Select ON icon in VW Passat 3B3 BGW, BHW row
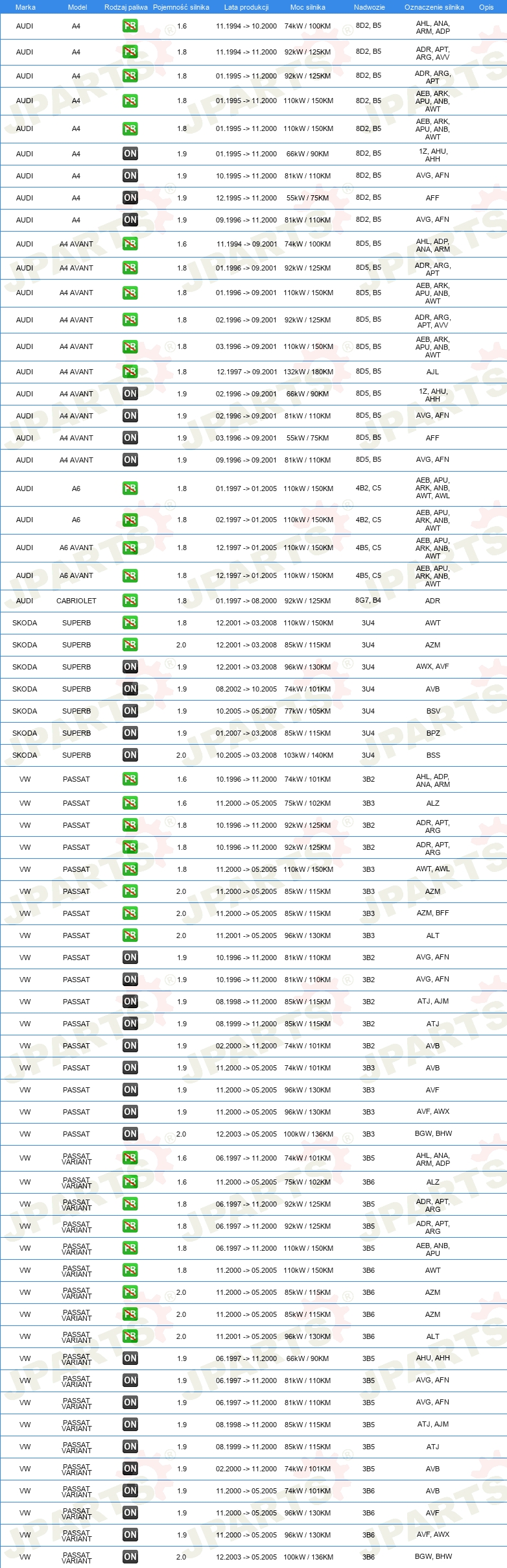507x1568 pixels. tap(130, 1134)
